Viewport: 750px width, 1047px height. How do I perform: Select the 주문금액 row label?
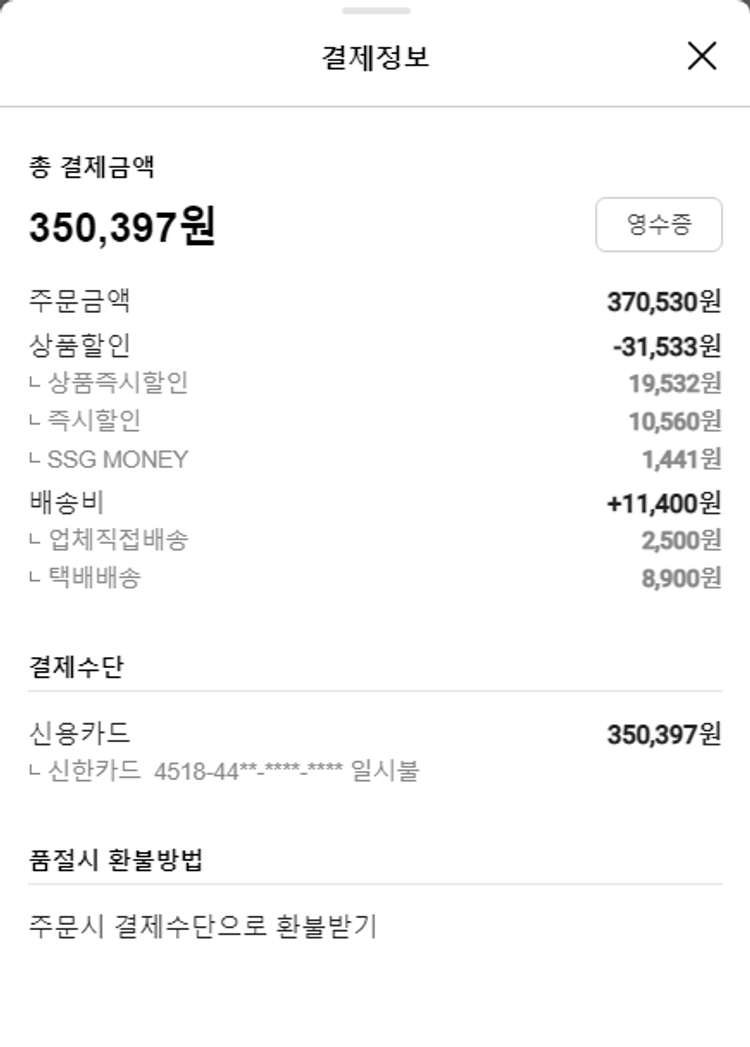click(80, 300)
